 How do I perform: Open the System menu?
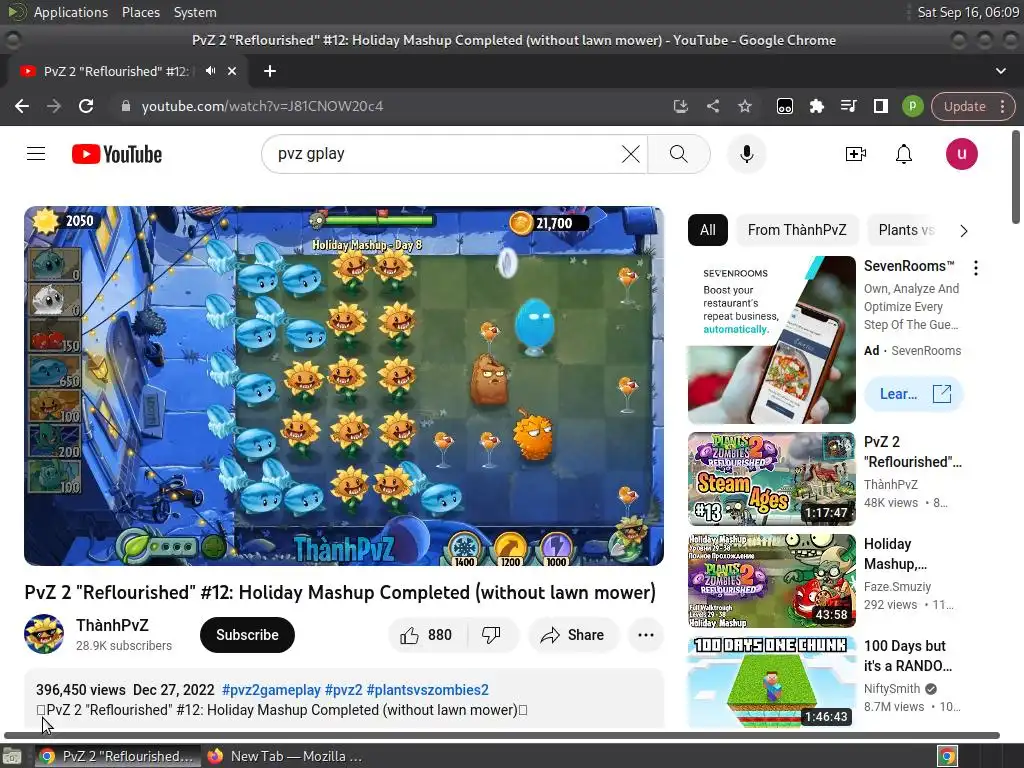tap(195, 12)
